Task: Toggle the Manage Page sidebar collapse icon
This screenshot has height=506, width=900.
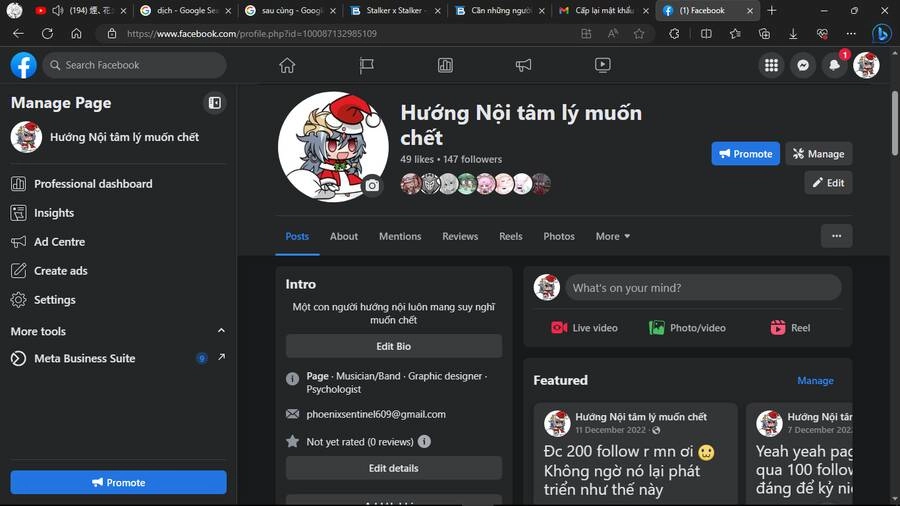Action: pos(214,103)
